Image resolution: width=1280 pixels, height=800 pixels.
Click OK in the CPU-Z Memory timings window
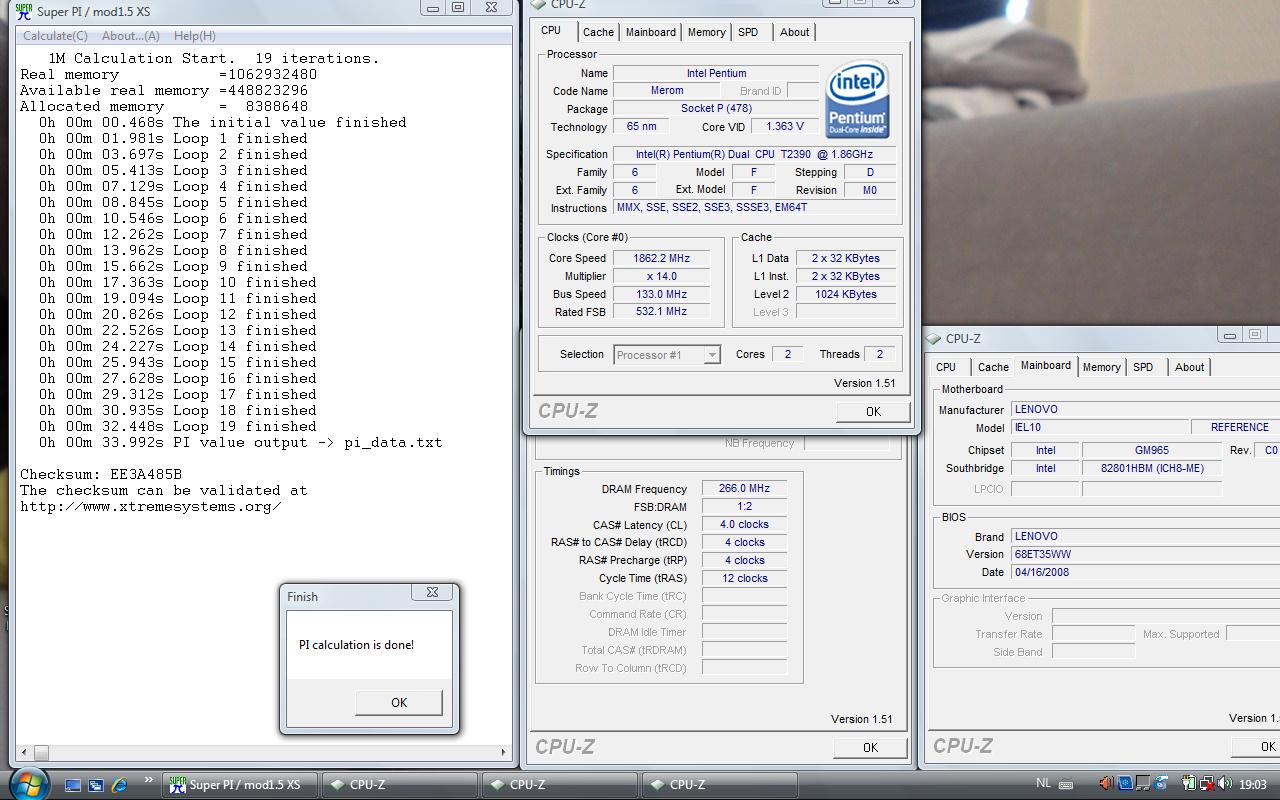click(870, 747)
